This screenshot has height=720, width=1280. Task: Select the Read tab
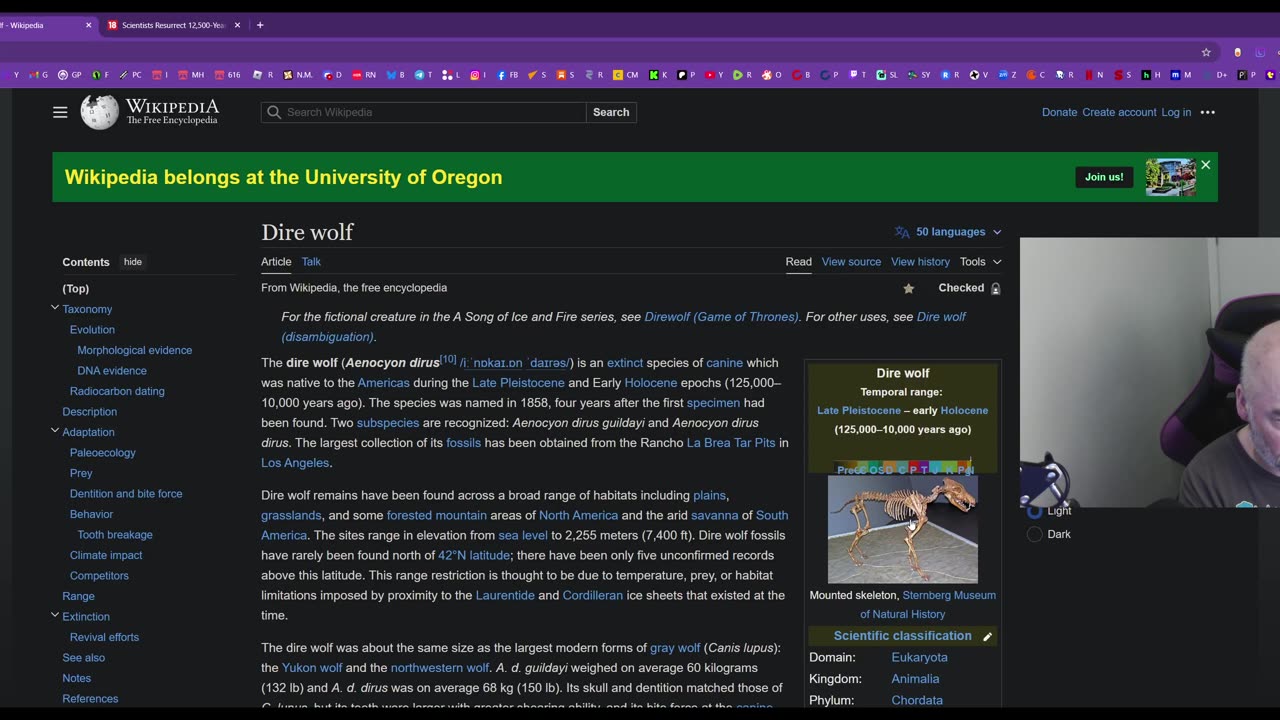798,262
